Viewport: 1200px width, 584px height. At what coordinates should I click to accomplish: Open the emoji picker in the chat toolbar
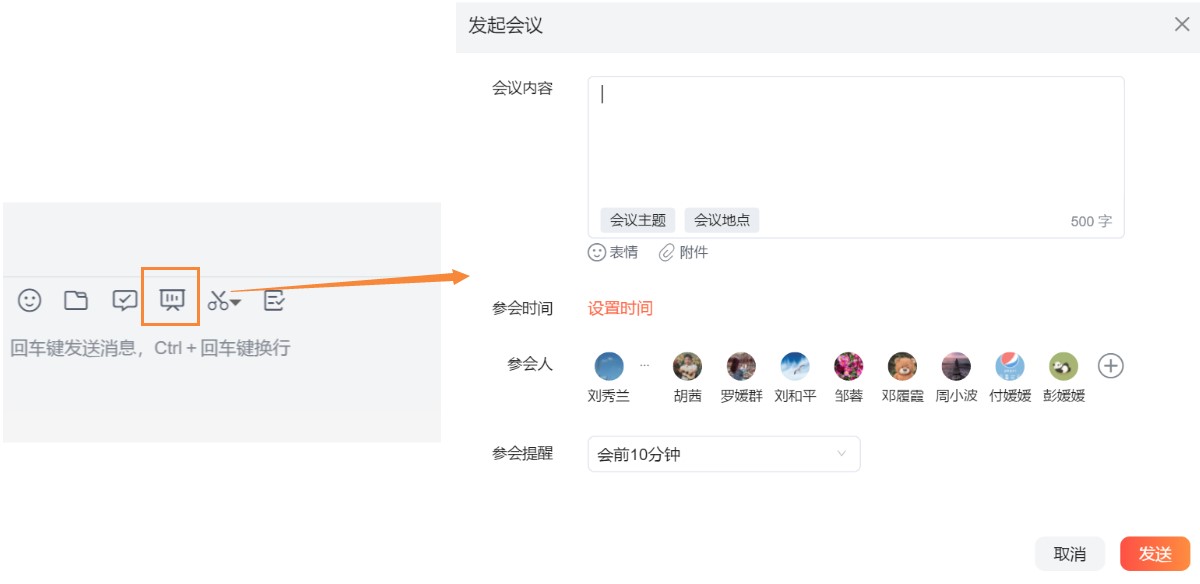(x=28, y=300)
